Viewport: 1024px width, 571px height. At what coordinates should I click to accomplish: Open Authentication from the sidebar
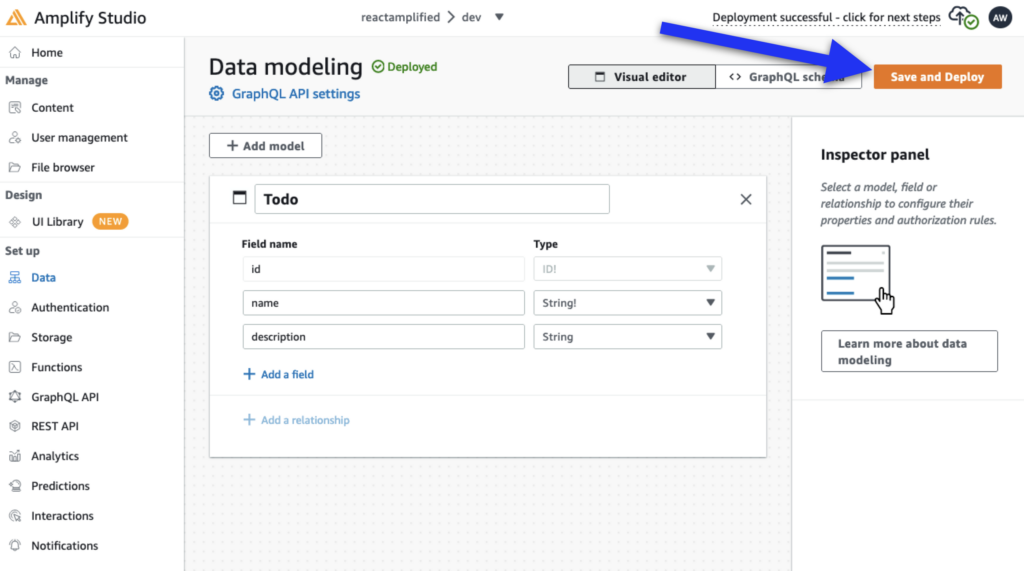[x=69, y=308]
